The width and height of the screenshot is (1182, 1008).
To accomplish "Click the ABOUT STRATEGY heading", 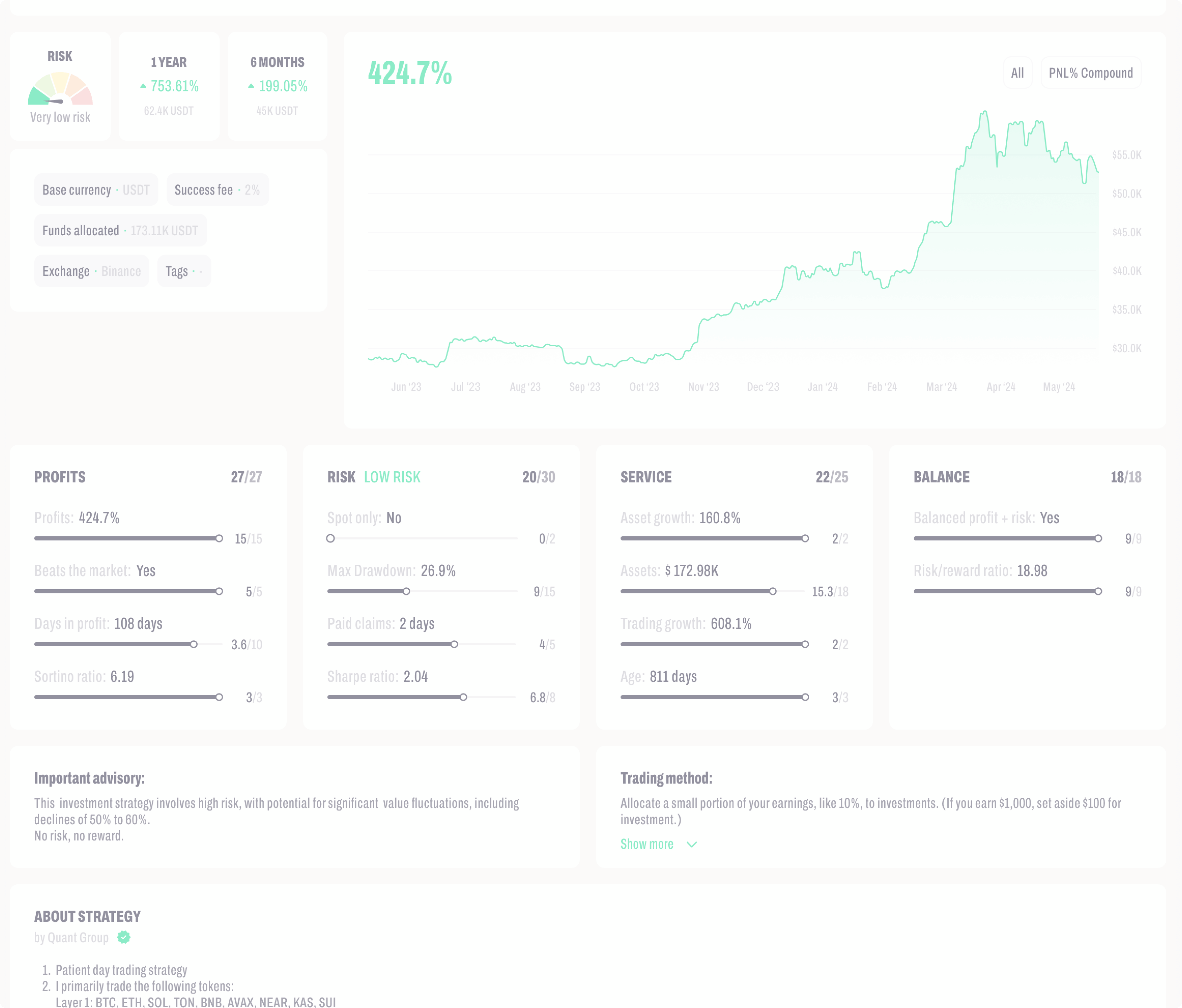I will pos(87,916).
